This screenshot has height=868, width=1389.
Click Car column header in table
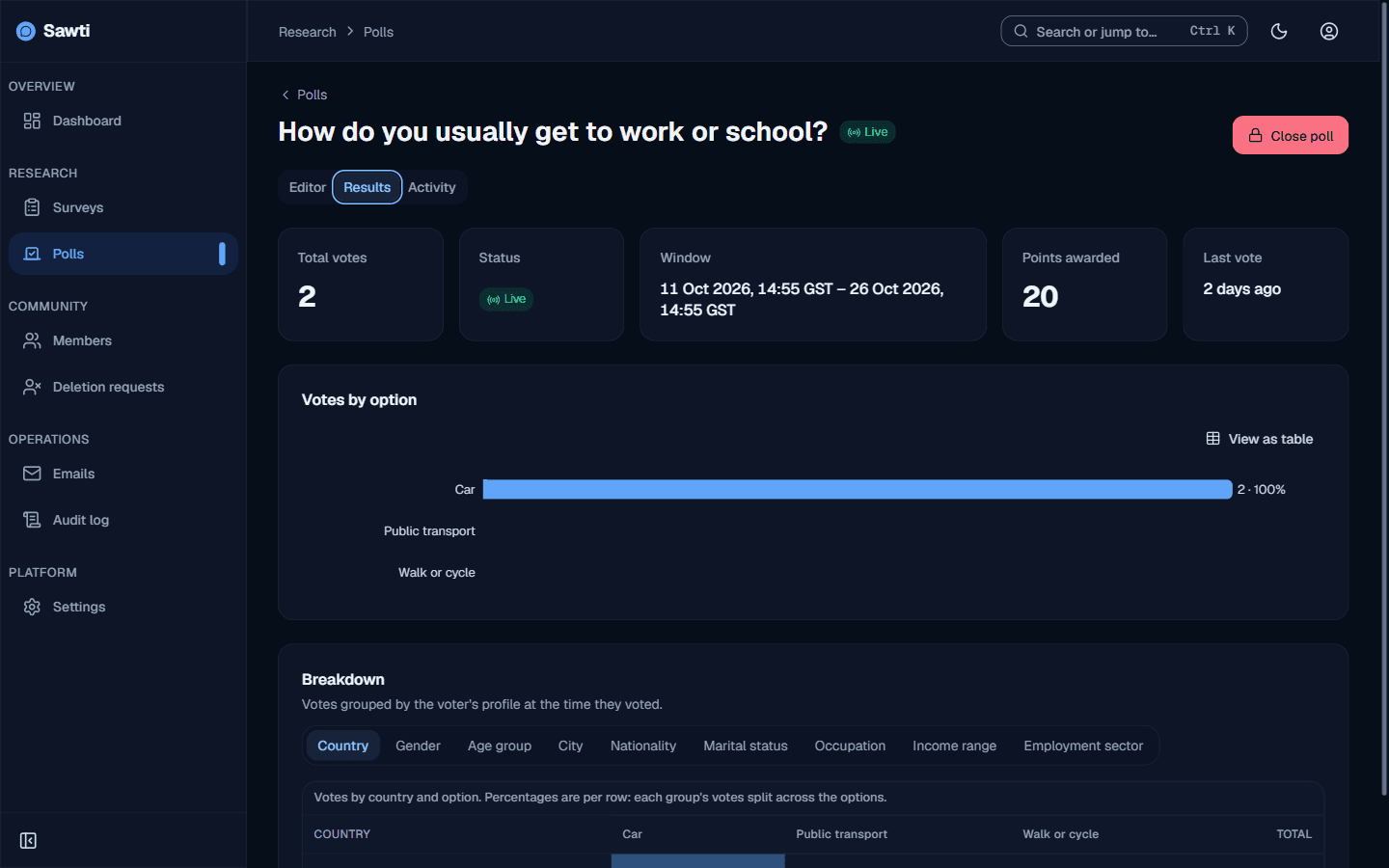(632, 834)
